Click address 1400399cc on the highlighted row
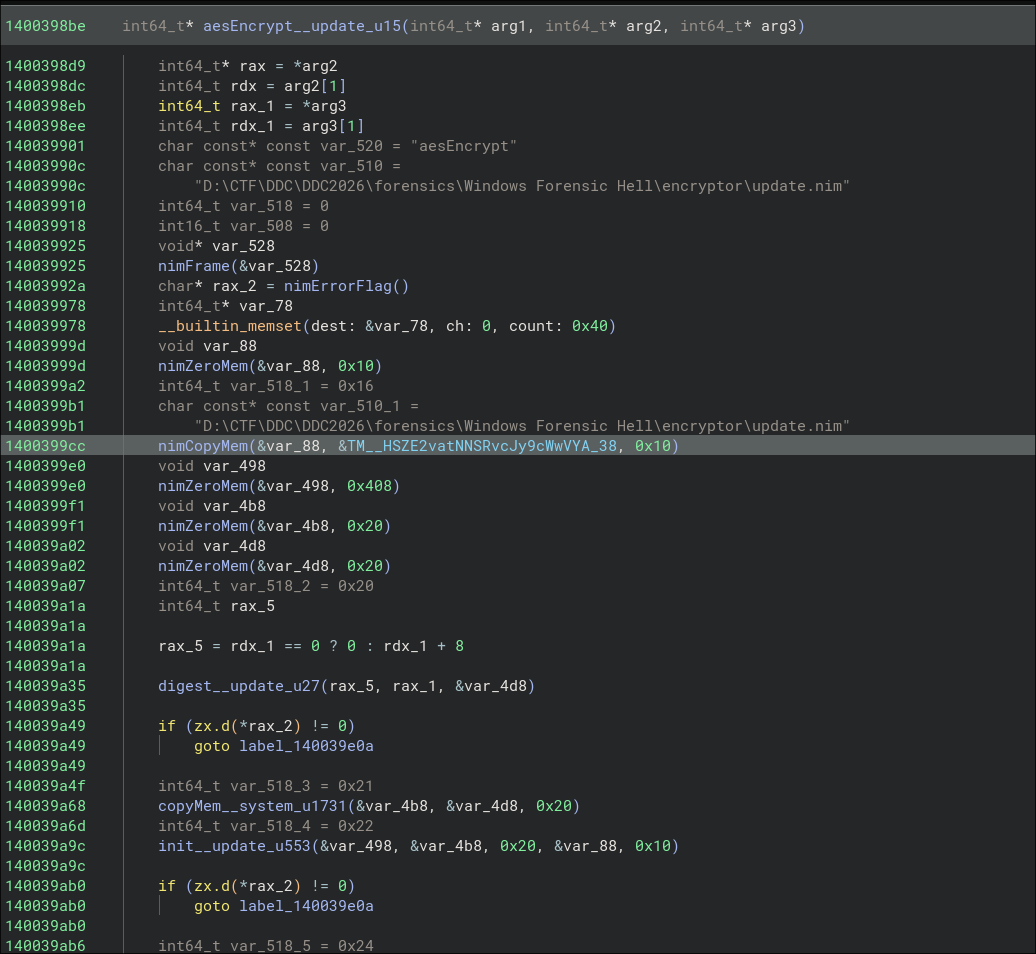 [x=46, y=446]
